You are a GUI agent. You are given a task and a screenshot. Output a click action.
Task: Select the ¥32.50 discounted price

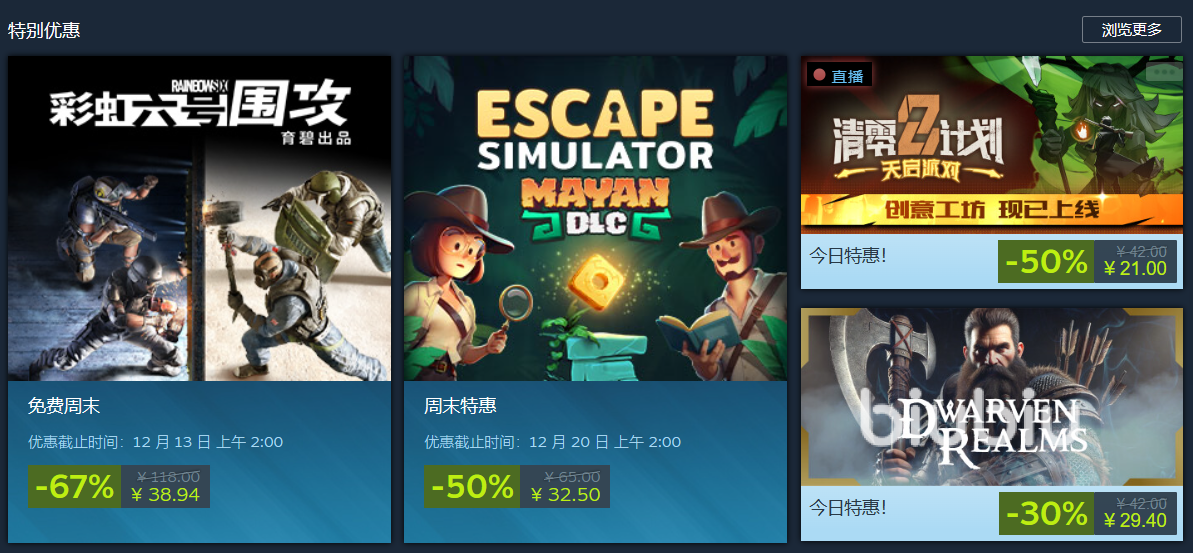(x=565, y=495)
